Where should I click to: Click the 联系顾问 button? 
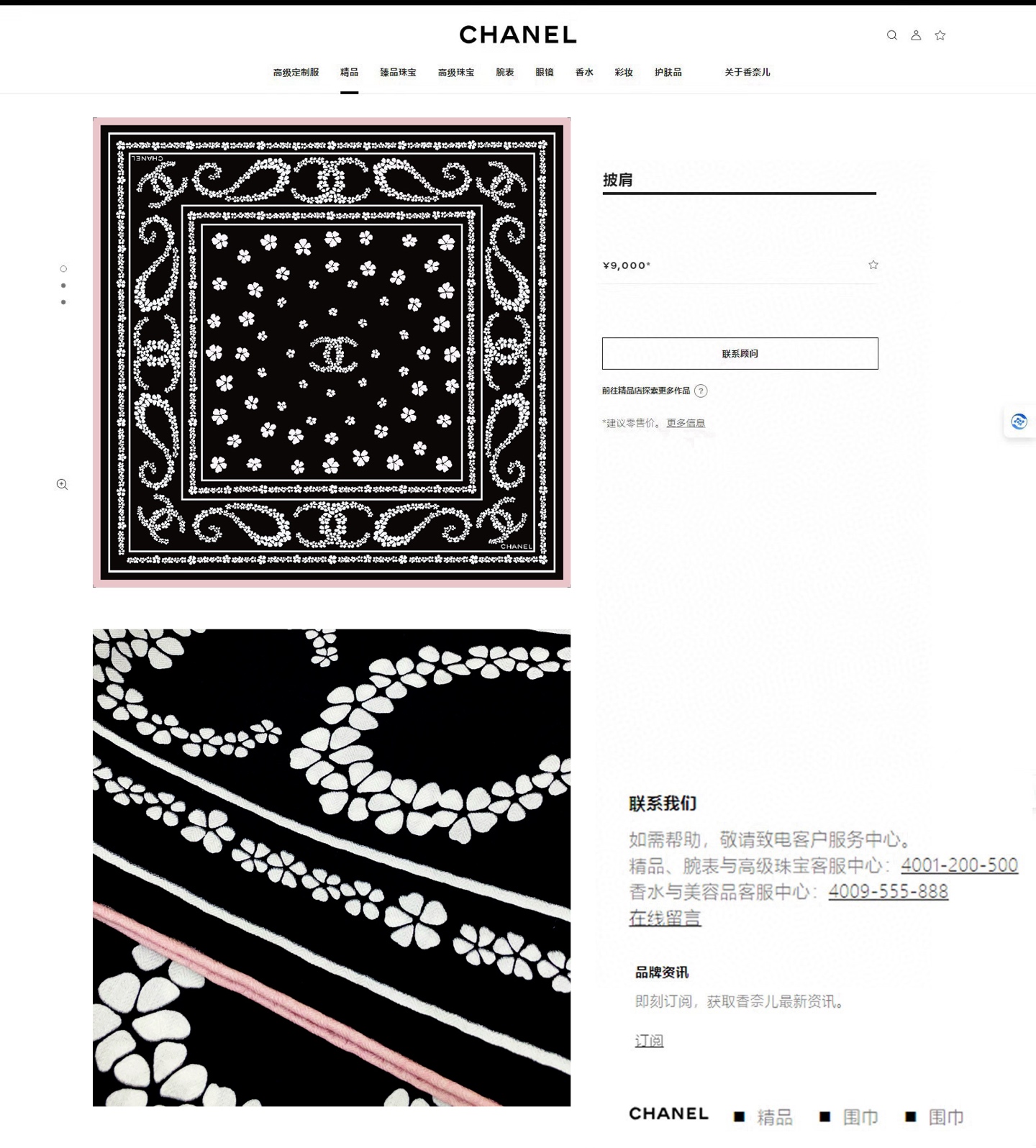pos(740,354)
